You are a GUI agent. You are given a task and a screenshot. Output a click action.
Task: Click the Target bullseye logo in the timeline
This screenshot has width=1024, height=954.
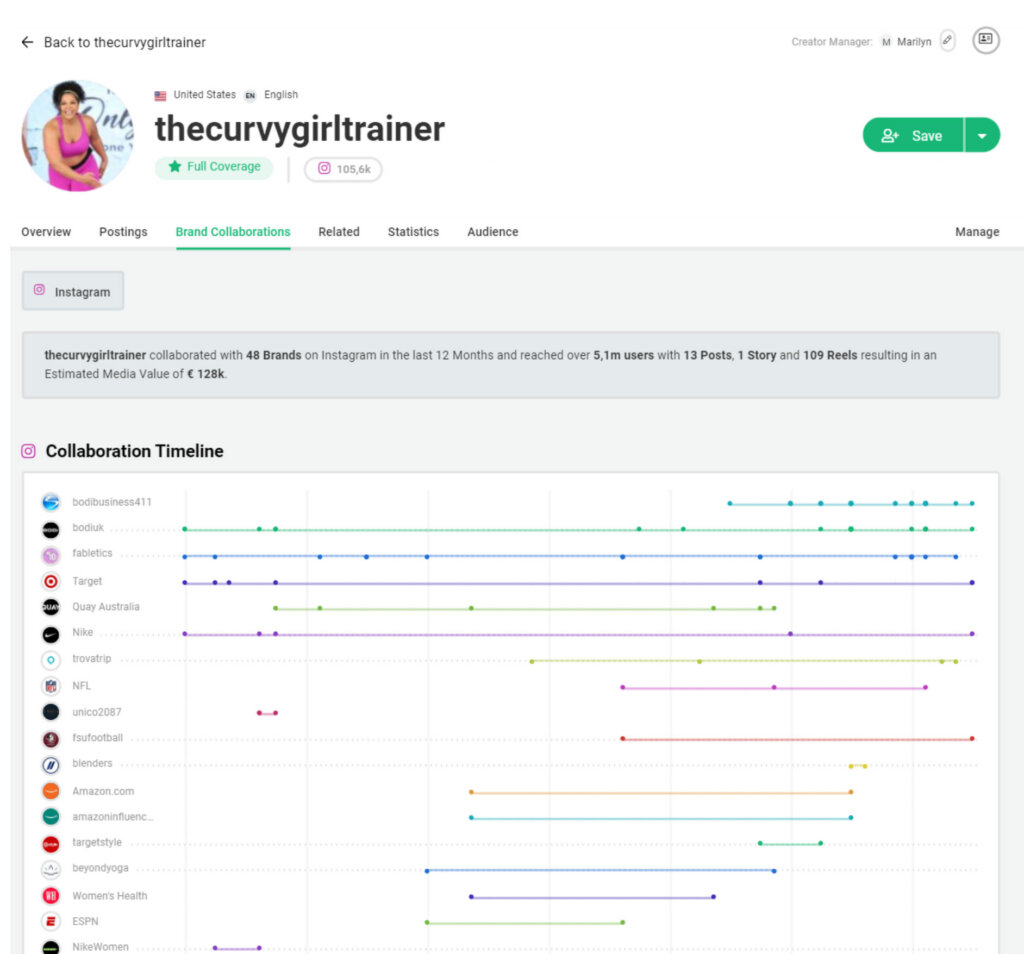[x=51, y=580]
